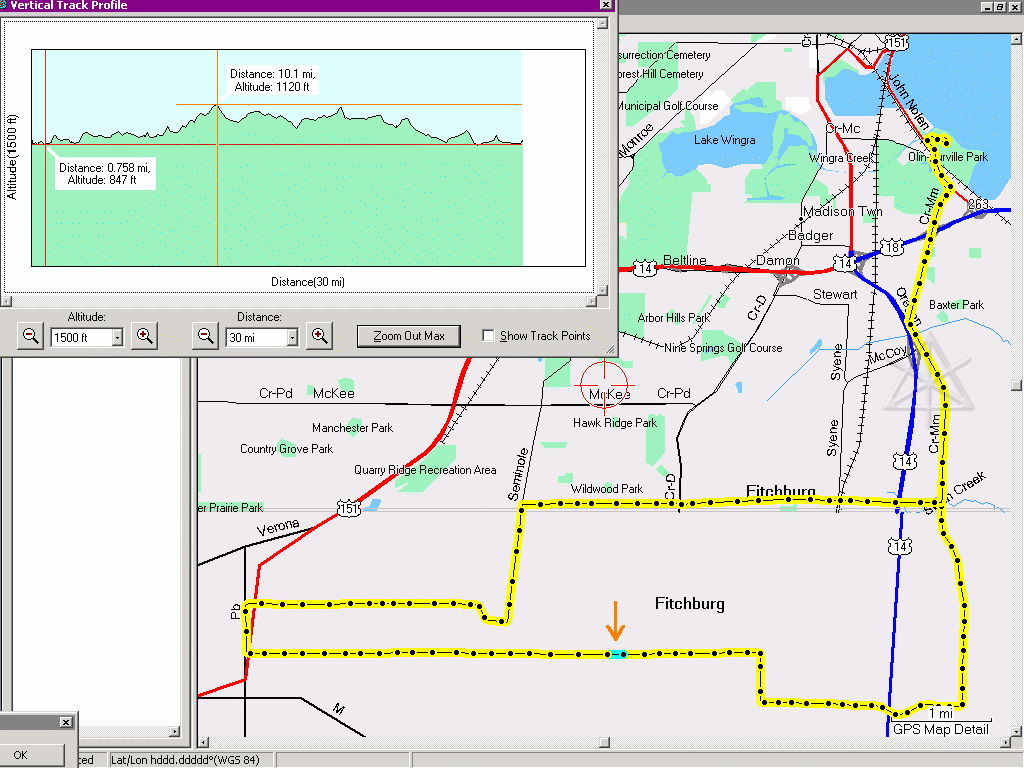Viewport: 1024px width, 768px height.
Task: Click the red crosshair marker near McKee
Action: point(606,382)
